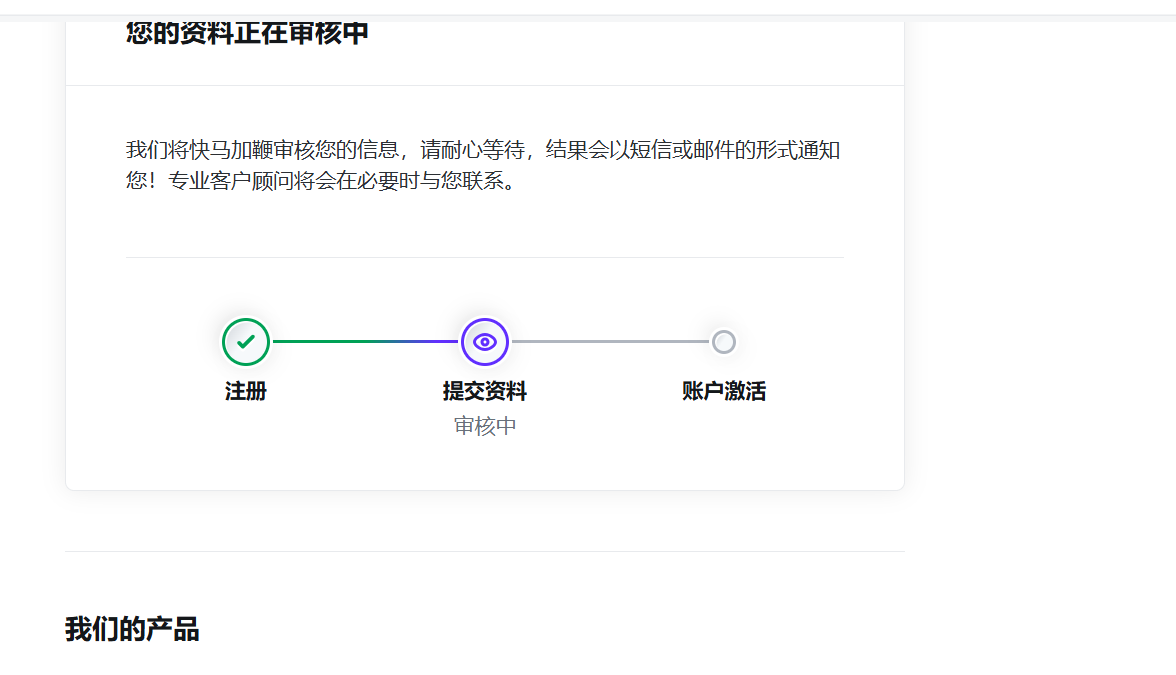Select the 注册 step label
Image resolution: width=1176 pixels, height=675 pixels.
point(246,391)
